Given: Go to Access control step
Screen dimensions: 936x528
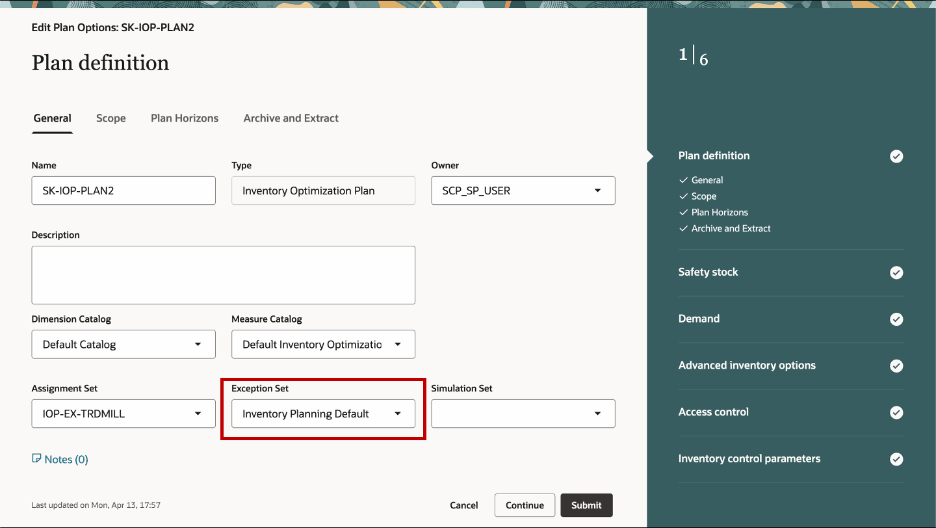Looking at the screenshot, I should (x=713, y=412).
